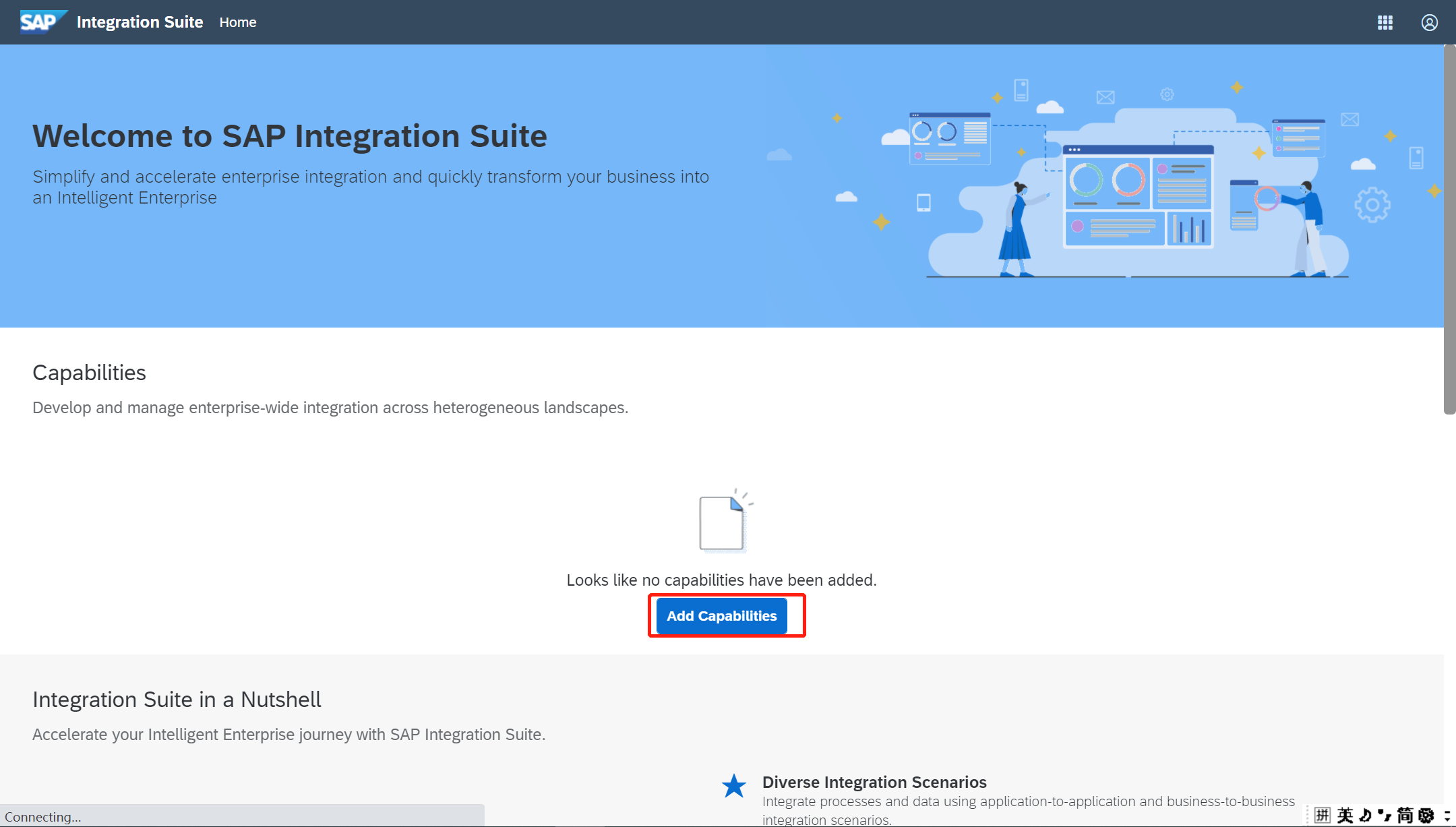The image size is (1456, 827).
Task: Click the Add Capabilities button
Action: pos(722,615)
